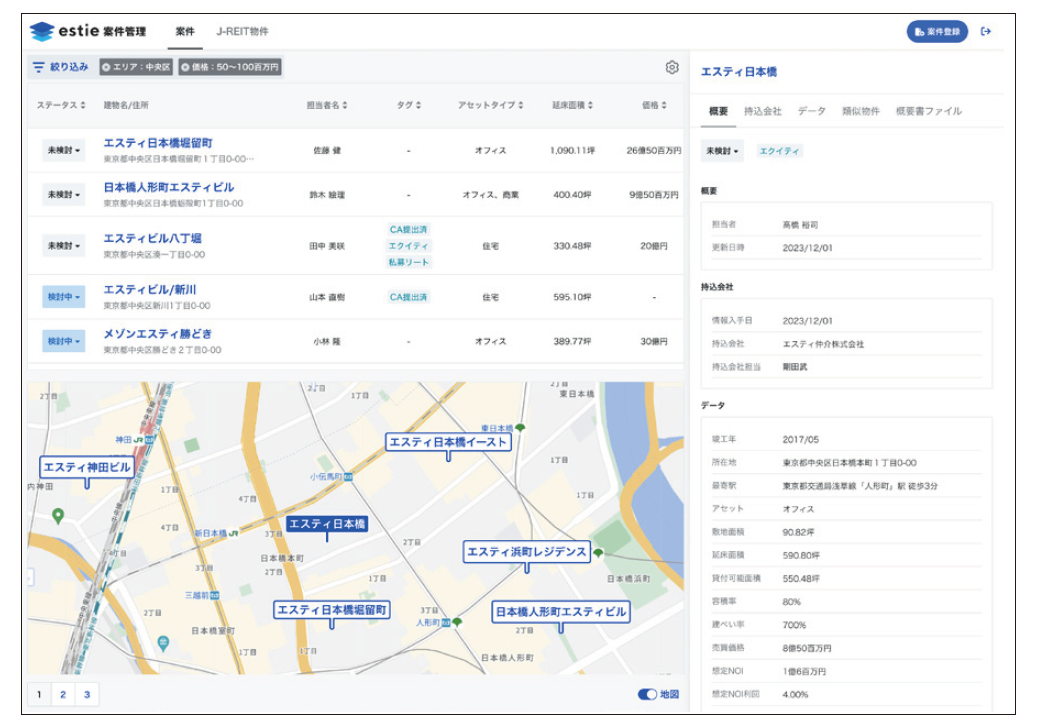Open the 持込会社 tab in details
1041x723 pixels.
(762, 111)
